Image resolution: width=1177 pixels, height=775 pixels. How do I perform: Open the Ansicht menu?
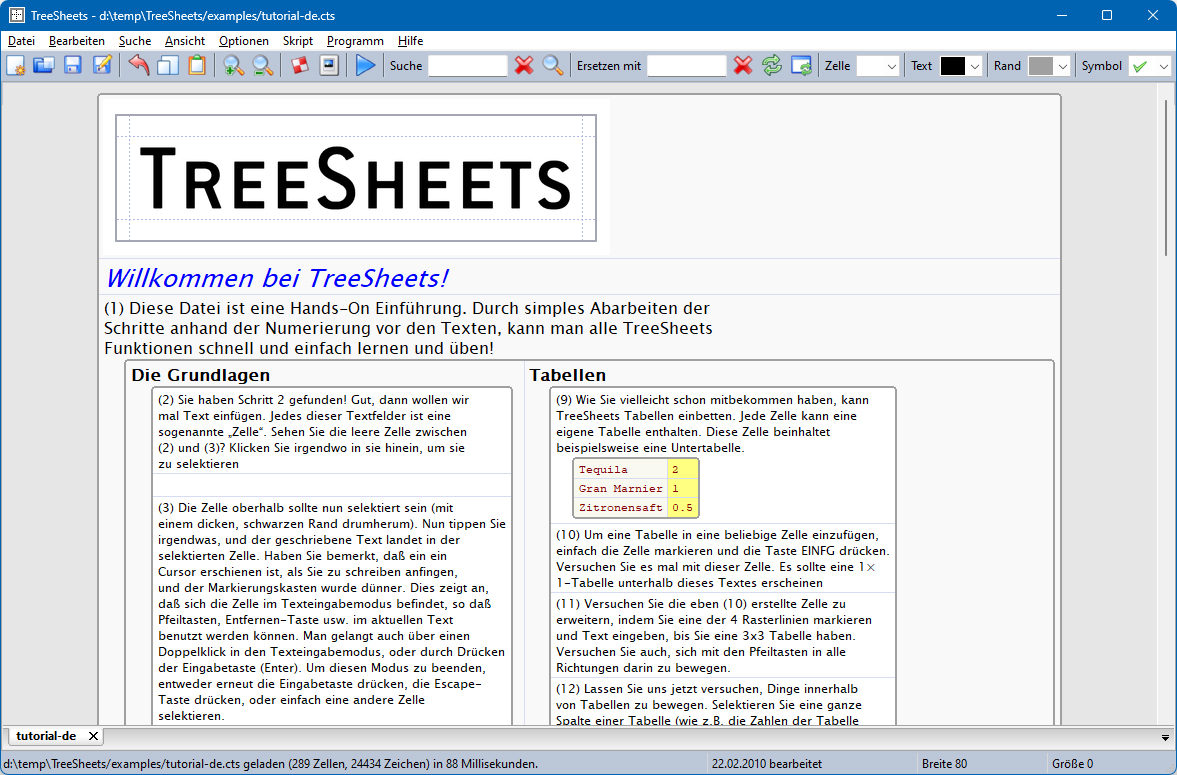pyautogui.click(x=185, y=41)
